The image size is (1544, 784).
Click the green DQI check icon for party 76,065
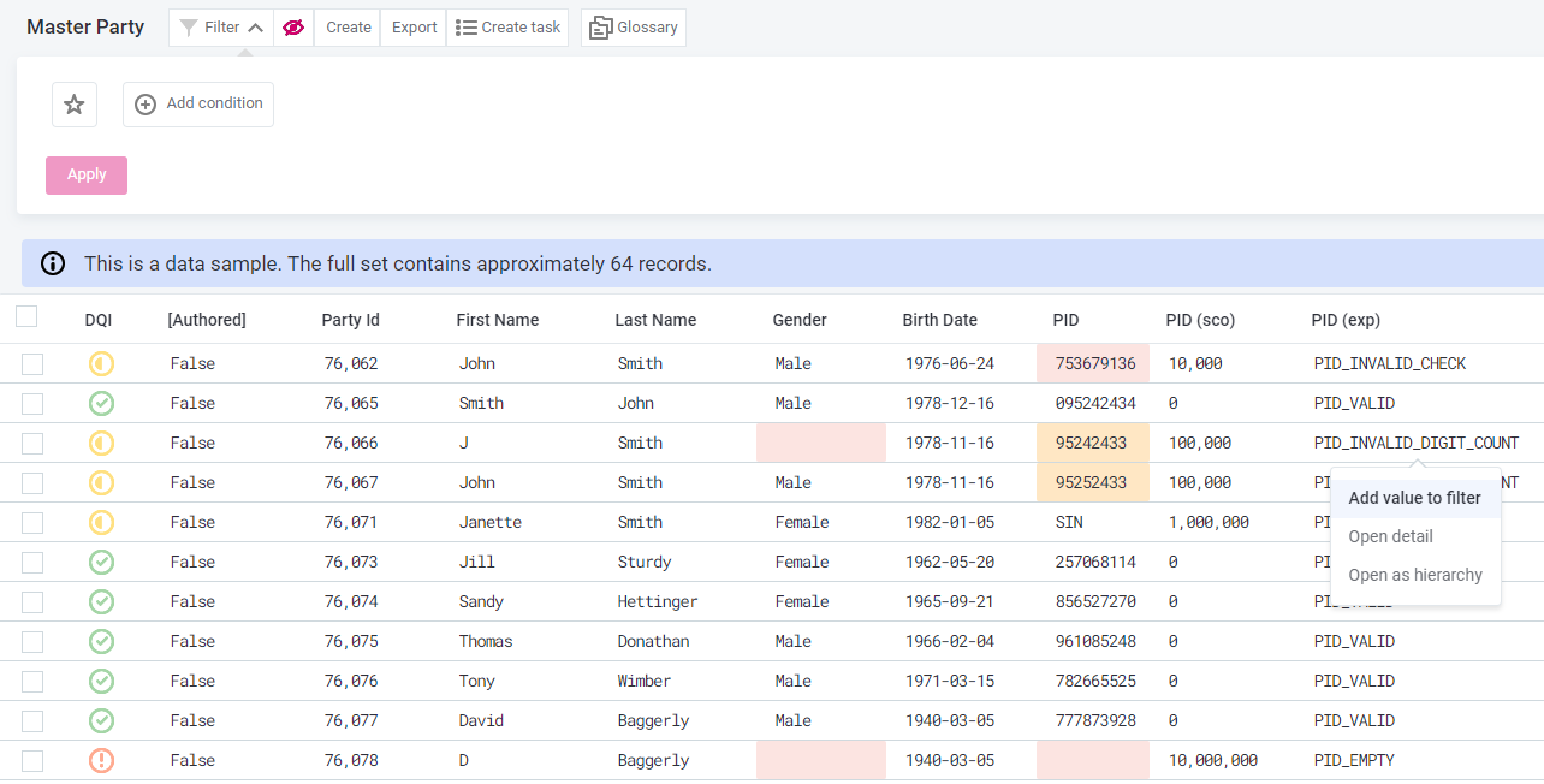(101, 403)
